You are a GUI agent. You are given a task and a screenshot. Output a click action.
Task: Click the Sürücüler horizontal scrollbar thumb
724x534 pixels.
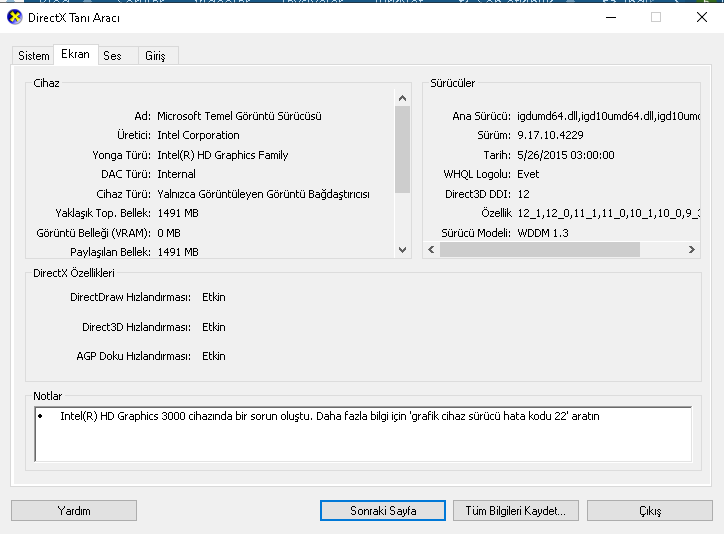[539, 250]
